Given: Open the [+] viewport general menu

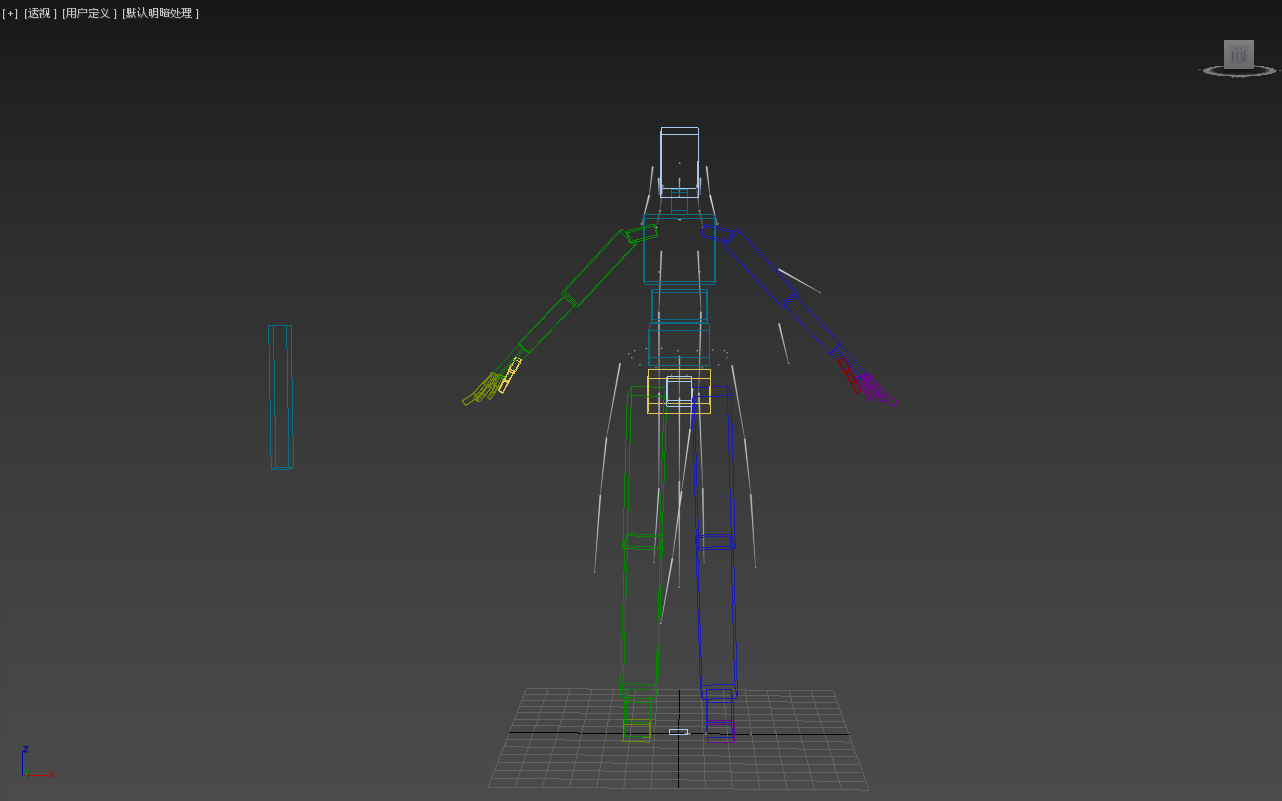Looking at the screenshot, I should pyautogui.click(x=10, y=13).
